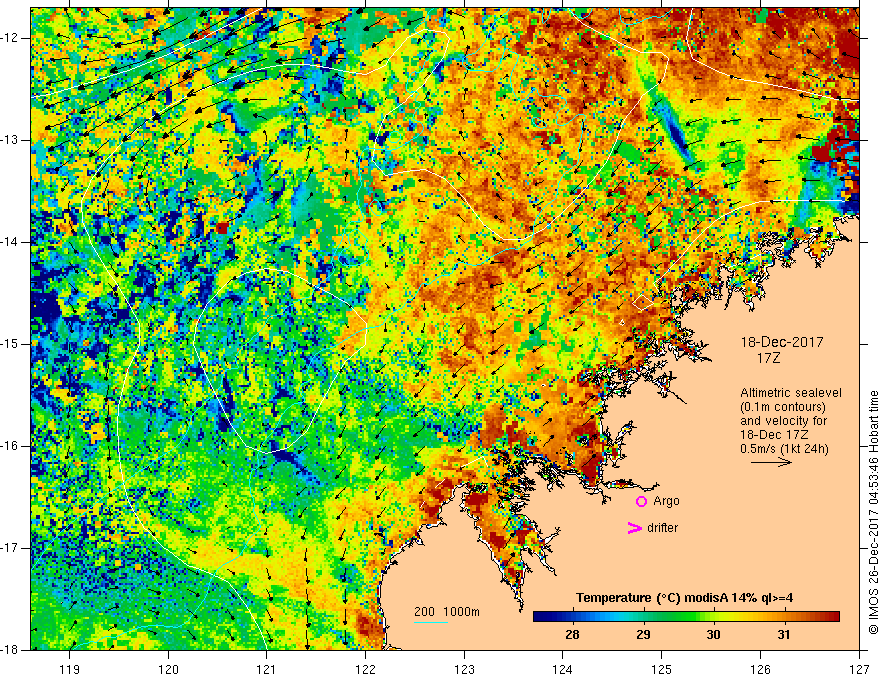Click longitude label 125 on x-axis

click(x=662, y=669)
